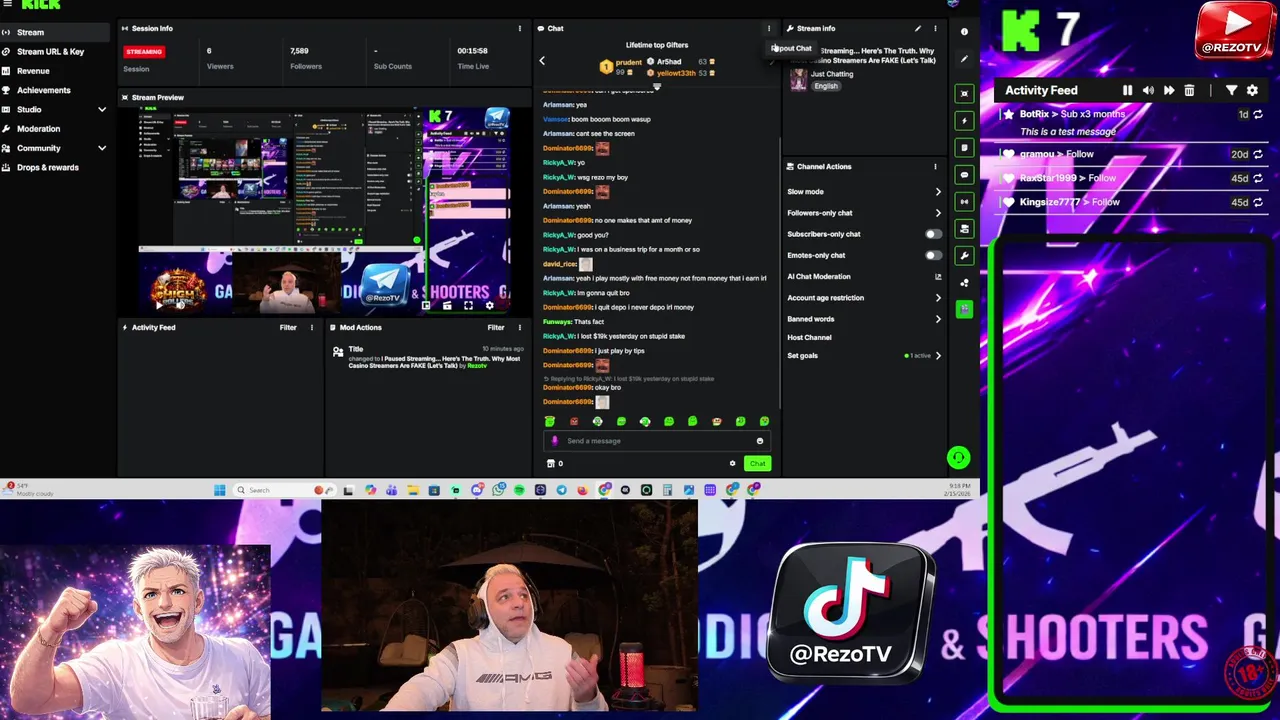This screenshot has height=720, width=1280.
Task: Mute Activity Feed alert sounds
Action: [1148, 90]
